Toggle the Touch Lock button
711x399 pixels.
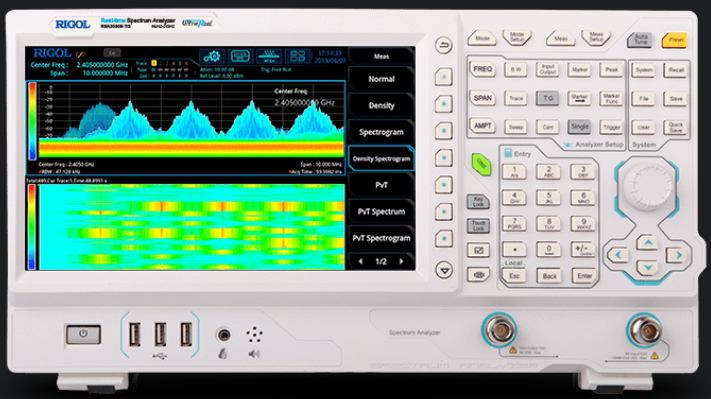pyautogui.click(x=478, y=226)
